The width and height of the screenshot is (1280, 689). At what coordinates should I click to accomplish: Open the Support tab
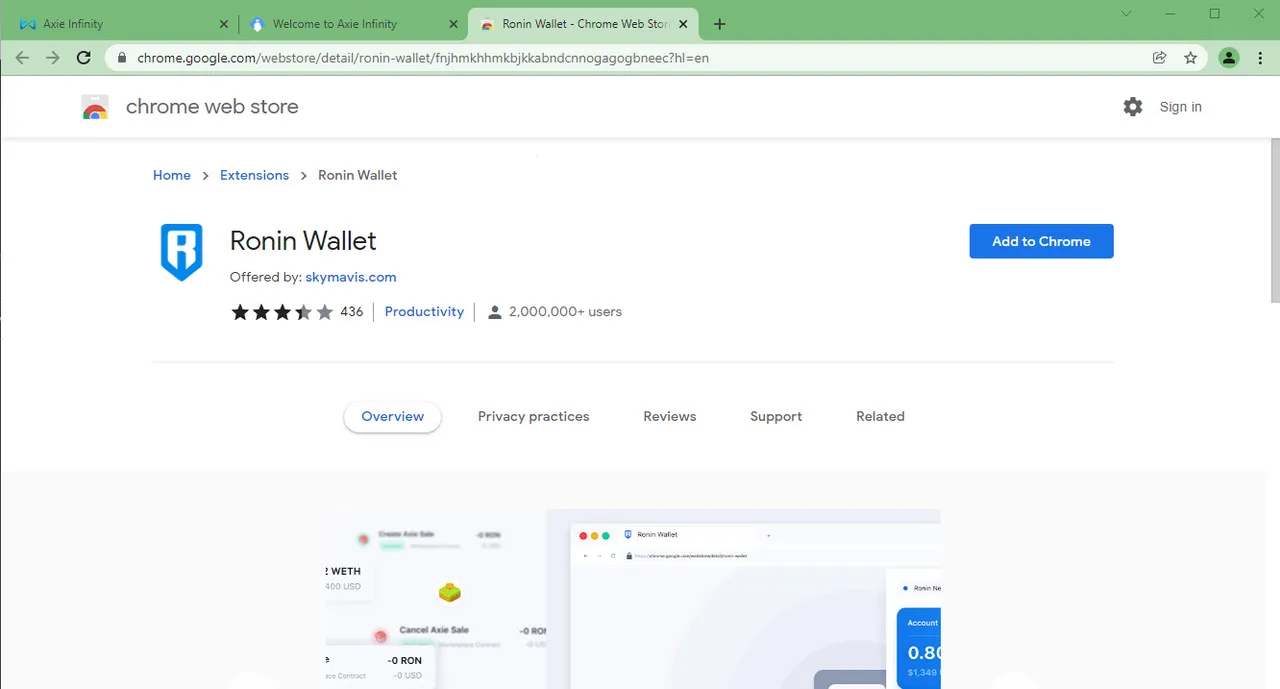point(776,417)
